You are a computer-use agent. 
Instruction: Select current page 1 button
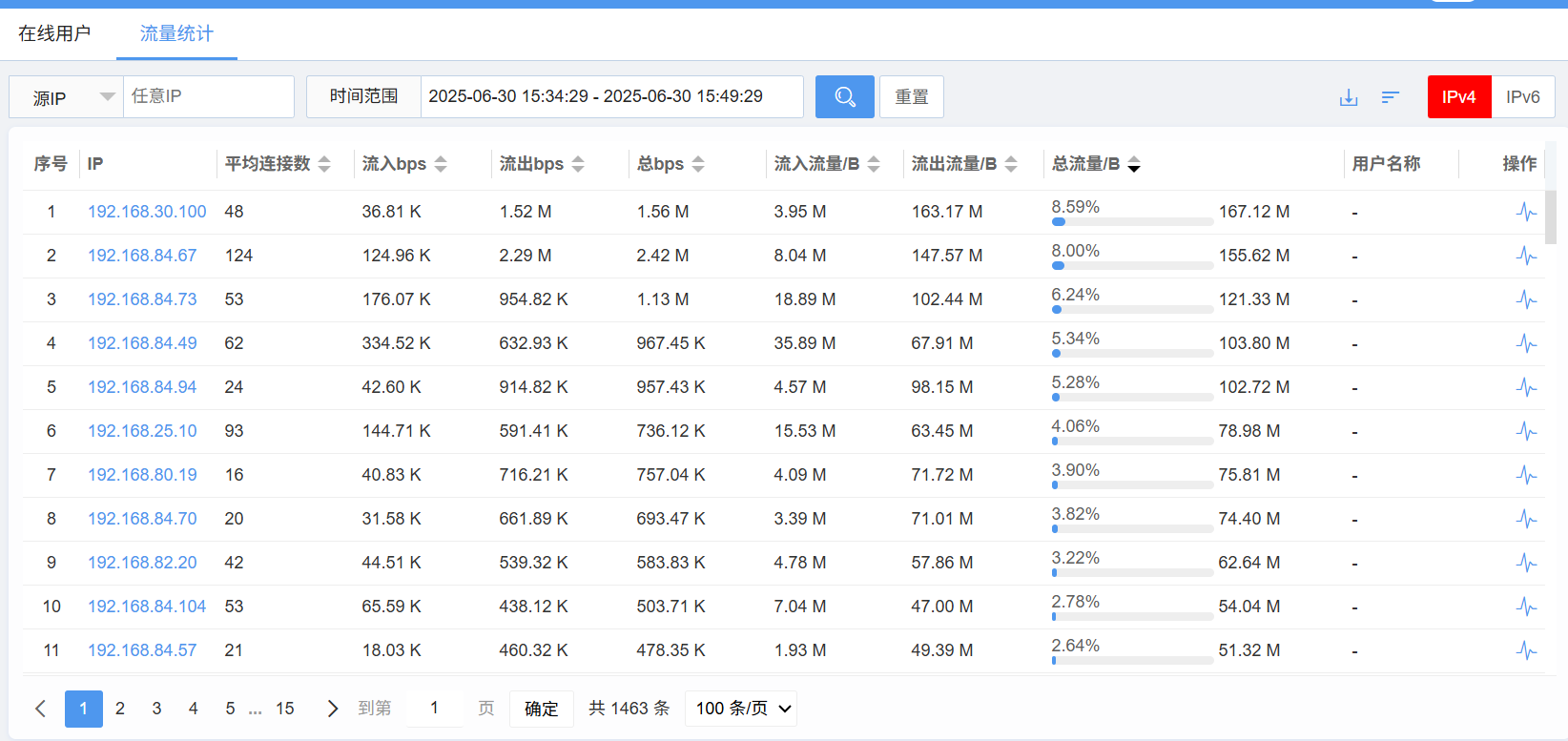tap(84, 709)
